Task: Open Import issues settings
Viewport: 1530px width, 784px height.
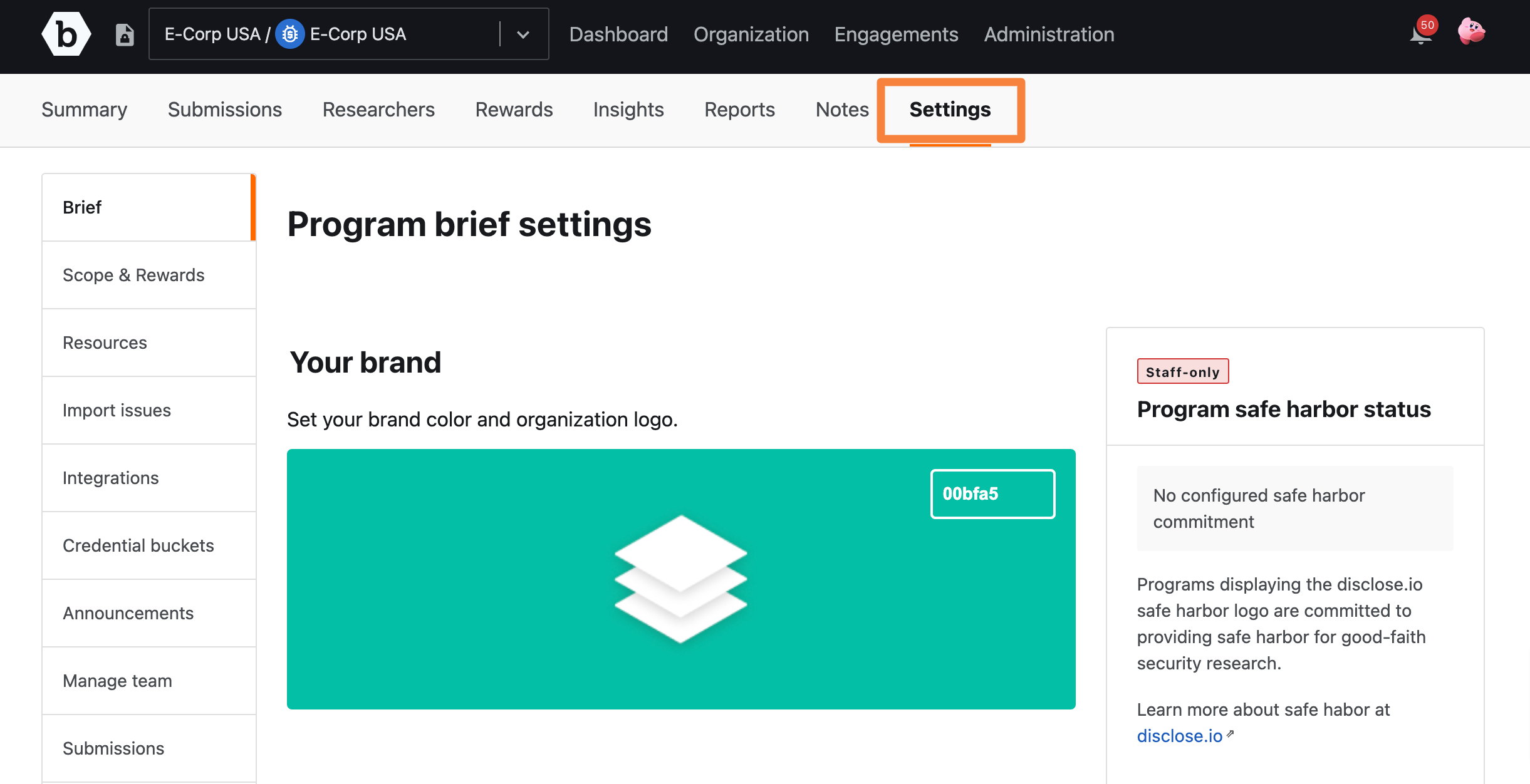Action: tap(148, 410)
